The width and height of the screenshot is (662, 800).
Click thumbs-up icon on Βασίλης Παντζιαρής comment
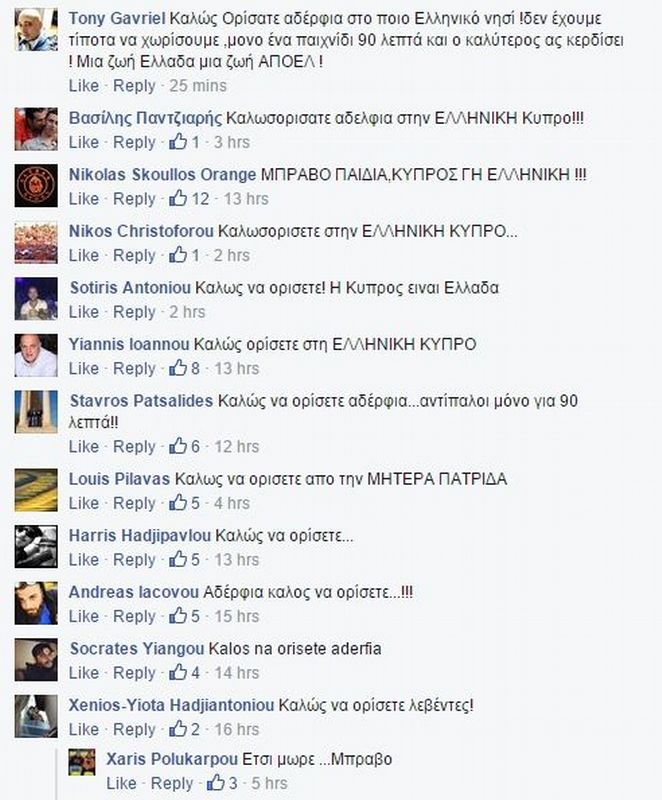(x=178, y=141)
